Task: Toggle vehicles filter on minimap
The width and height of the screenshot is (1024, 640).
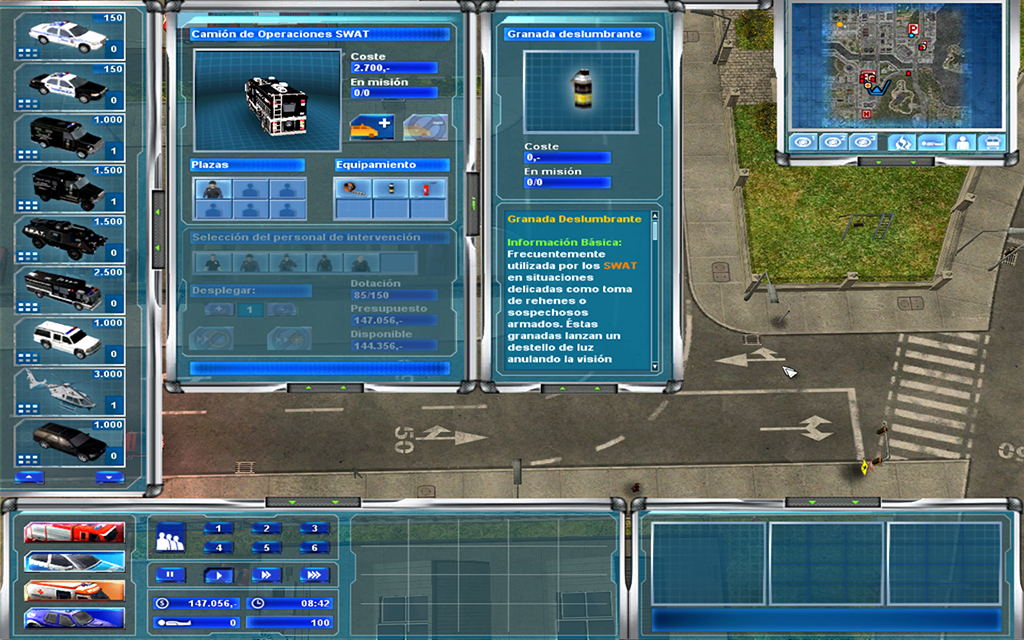Action: (x=991, y=142)
